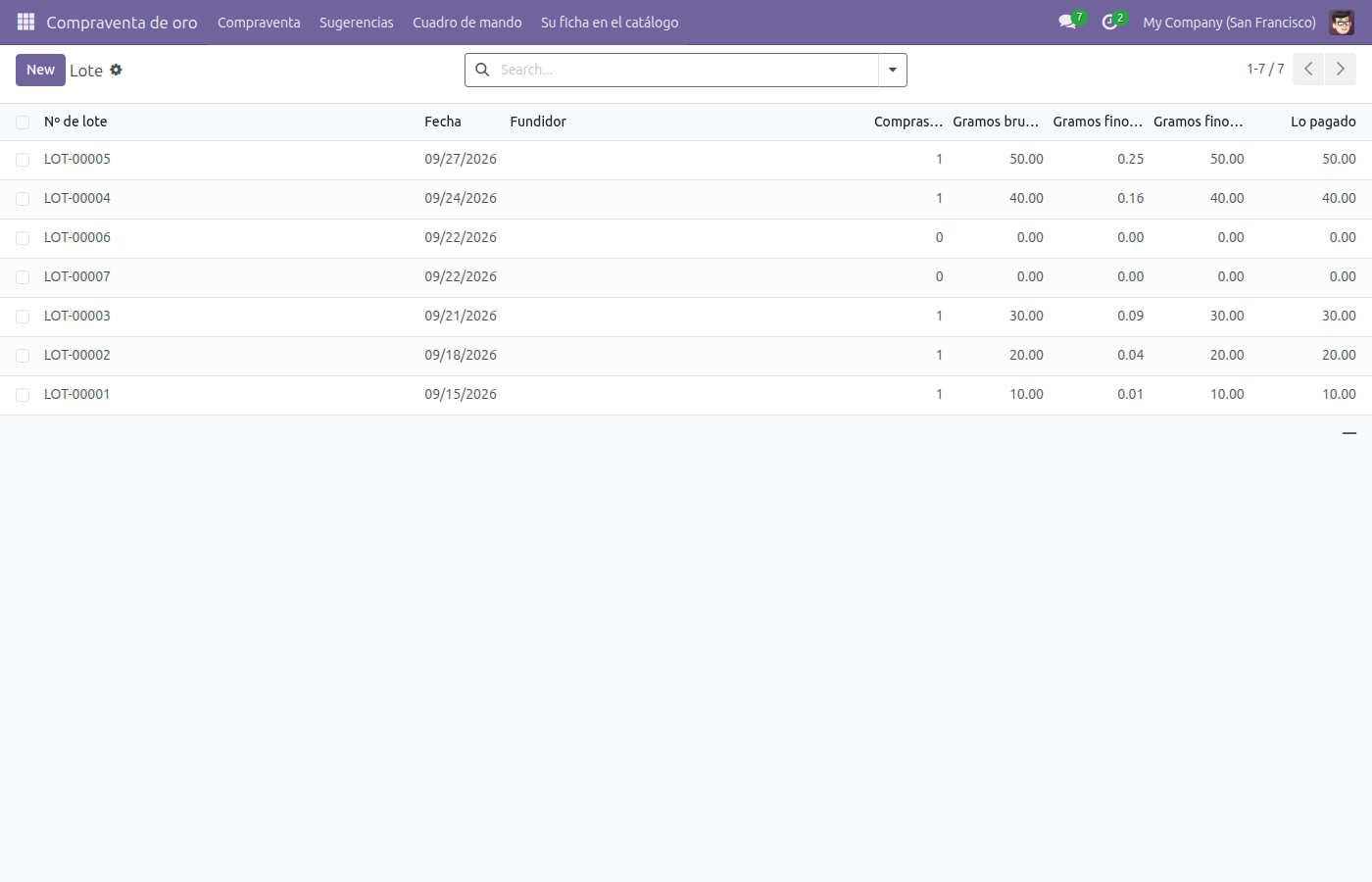This screenshot has height=882, width=1372.
Task: Check the LOT-00004 row checkbox
Action: click(23, 199)
